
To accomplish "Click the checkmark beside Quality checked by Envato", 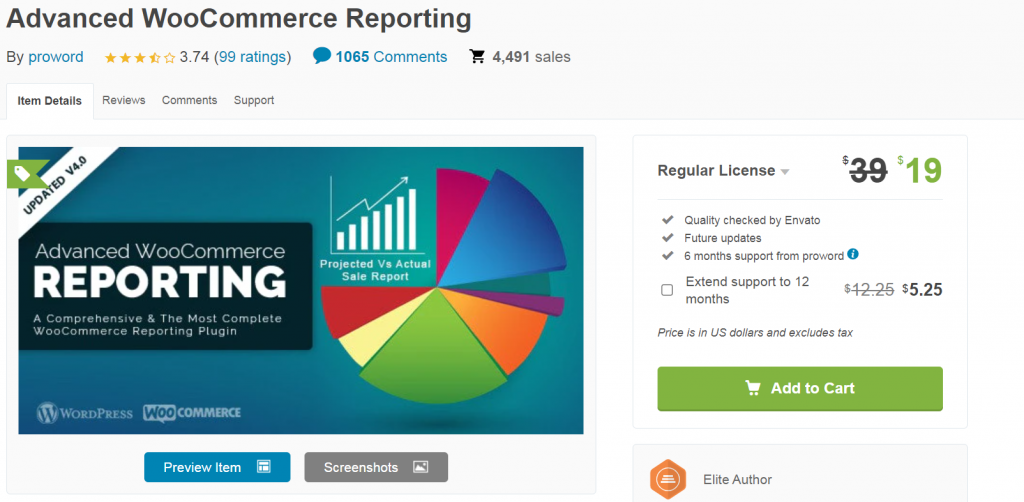I will click(667, 220).
